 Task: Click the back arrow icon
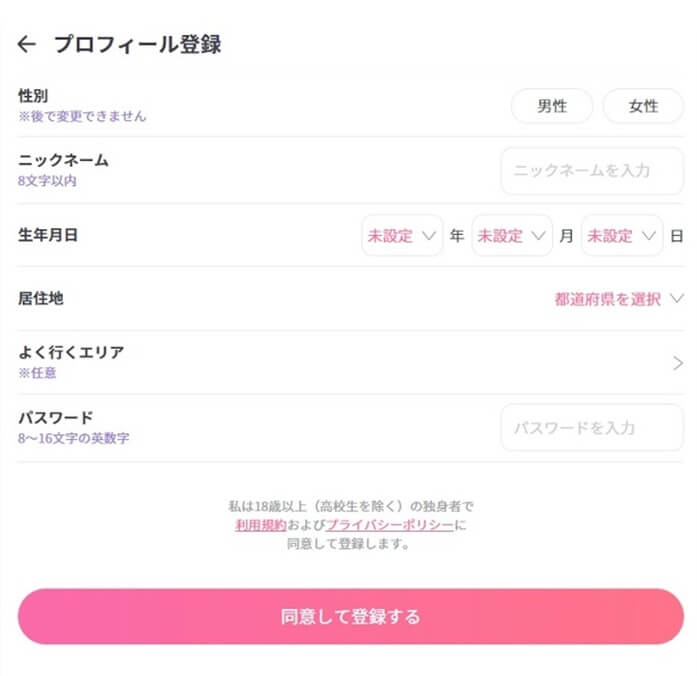[27, 44]
